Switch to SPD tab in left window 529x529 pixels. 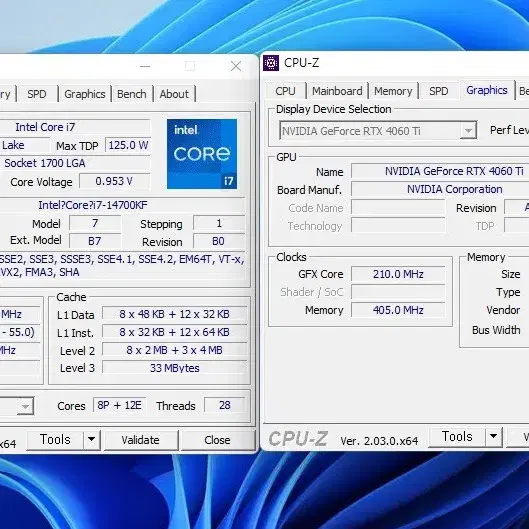coord(37,94)
